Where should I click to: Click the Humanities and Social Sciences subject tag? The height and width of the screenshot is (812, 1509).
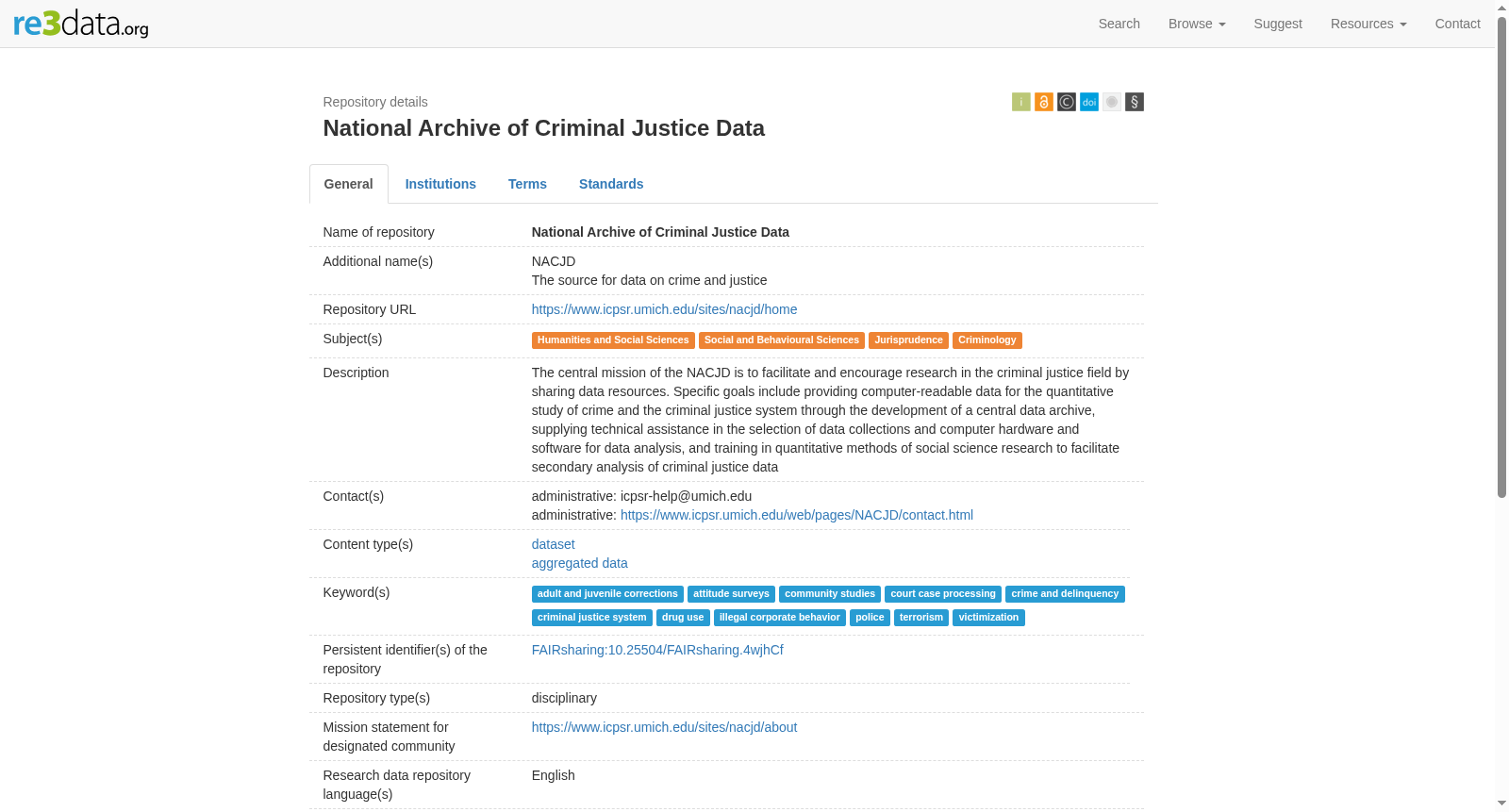click(x=613, y=340)
